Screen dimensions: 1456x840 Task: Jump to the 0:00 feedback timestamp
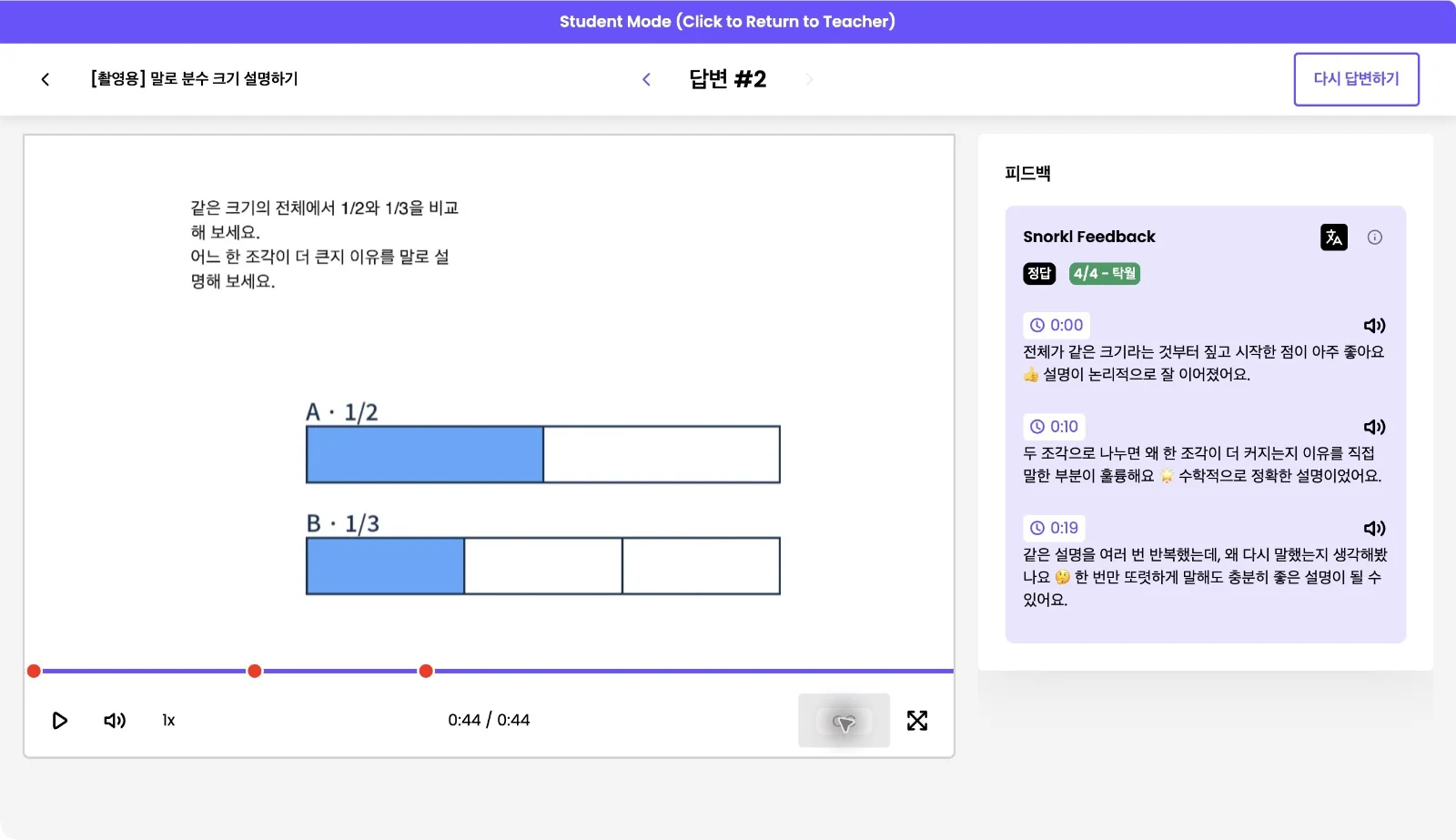[1057, 325]
